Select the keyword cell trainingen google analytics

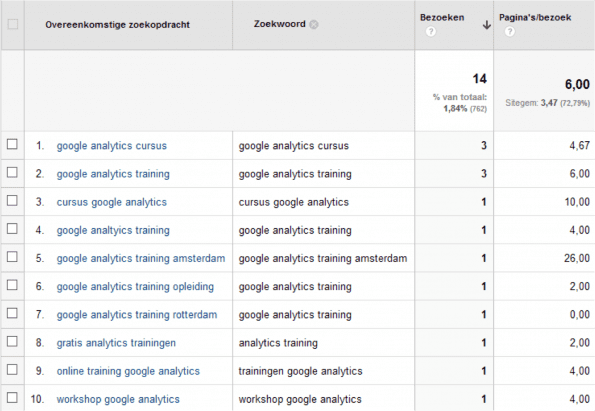[x=300, y=371]
